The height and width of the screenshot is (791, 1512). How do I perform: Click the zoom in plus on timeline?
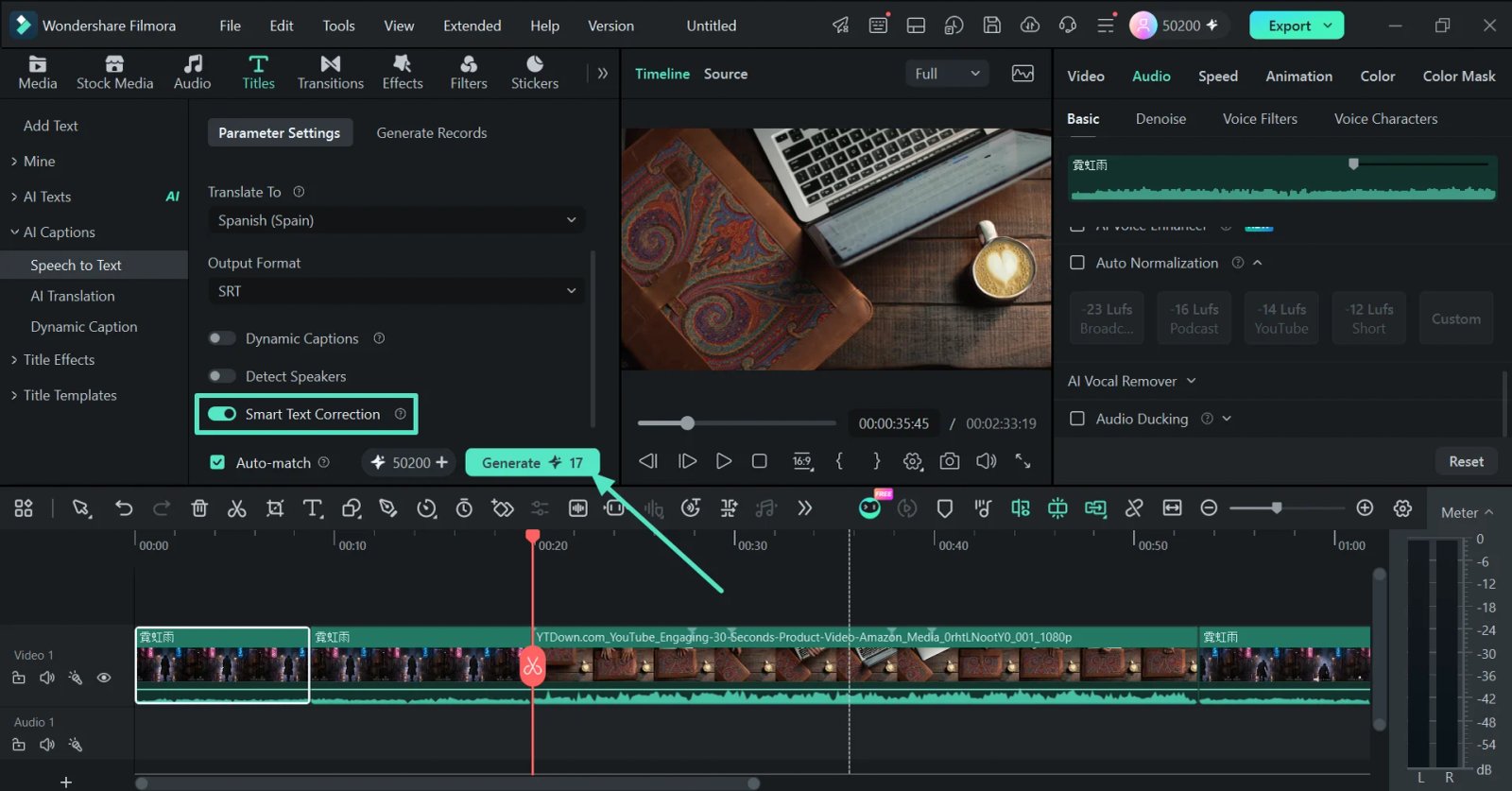(x=1365, y=508)
